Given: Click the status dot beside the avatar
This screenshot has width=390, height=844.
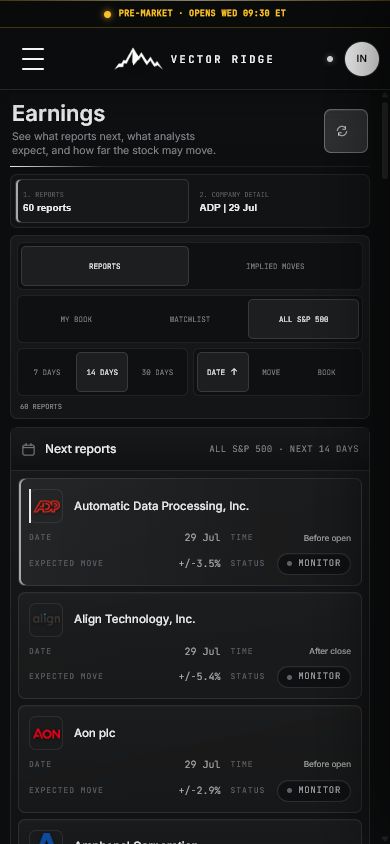Looking at the screenshot, I should tap(330, 59).
